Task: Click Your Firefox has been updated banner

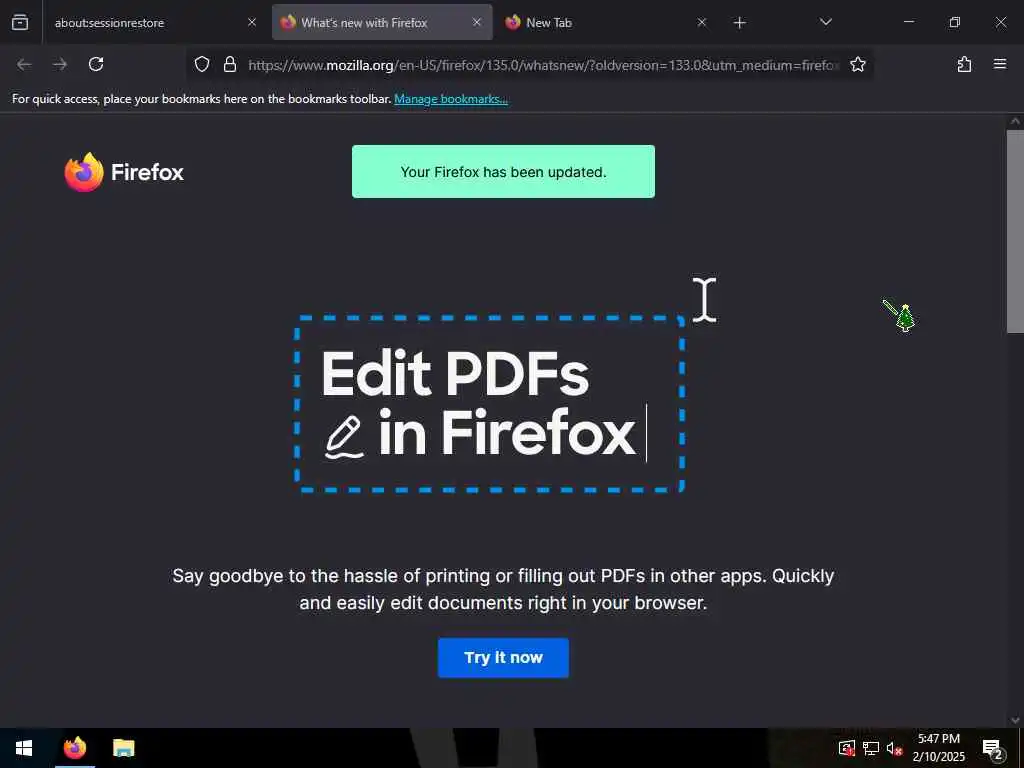Action: pyautogui.click(x=504, y=171)
